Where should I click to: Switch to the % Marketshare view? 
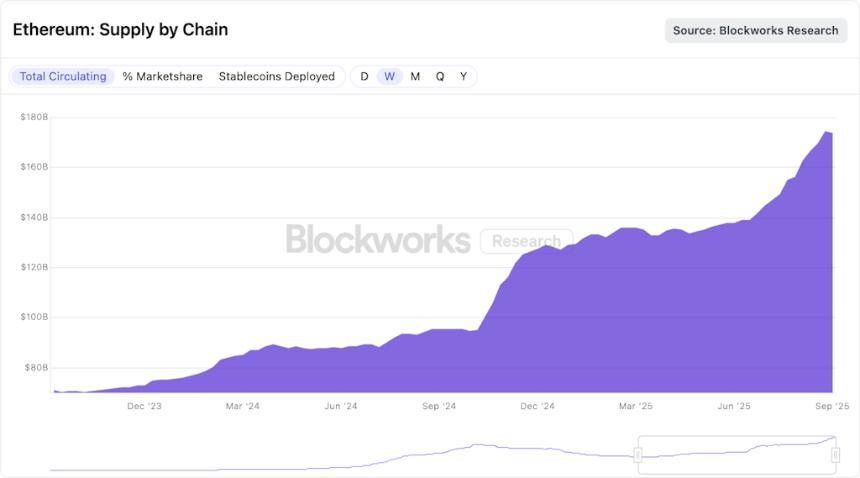[162, 77]
